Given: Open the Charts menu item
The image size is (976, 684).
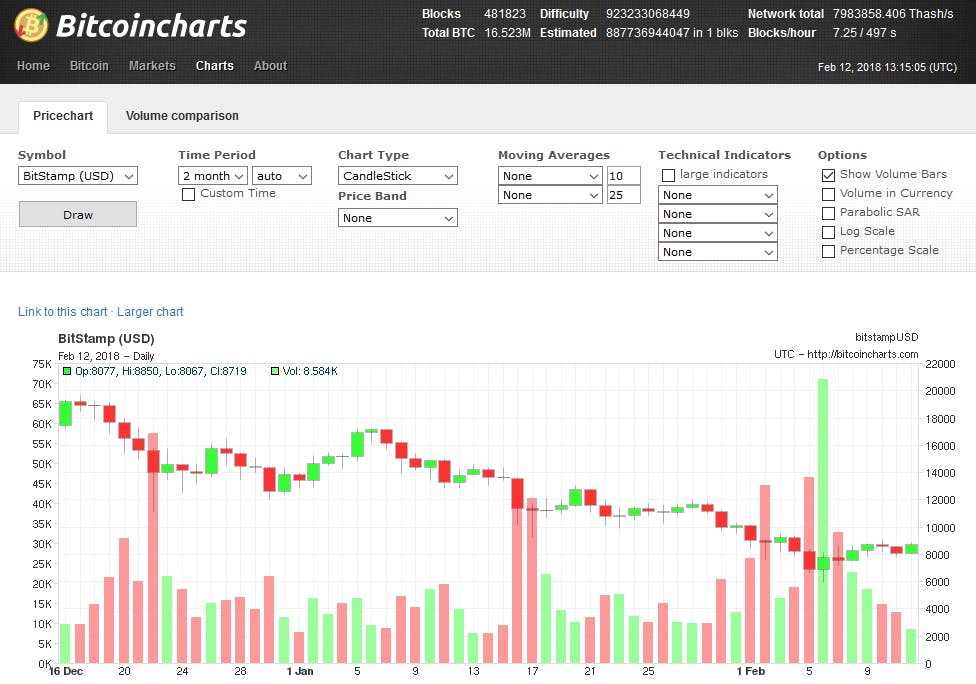Looking at the screenshot, I should (x=214, y=65).
